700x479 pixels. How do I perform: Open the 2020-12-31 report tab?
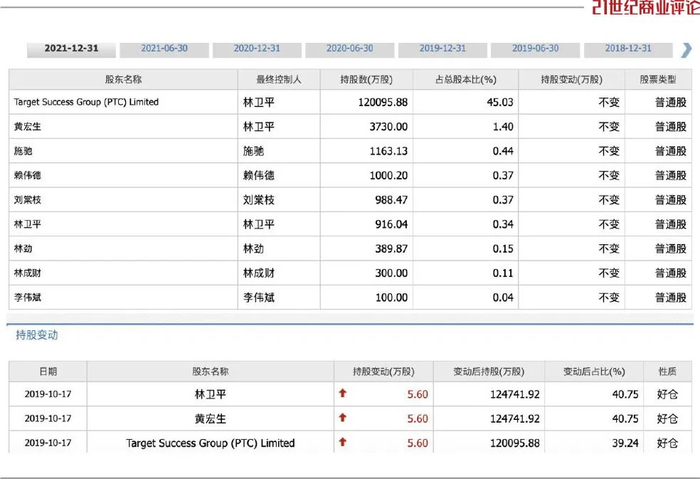coord(259,49)
